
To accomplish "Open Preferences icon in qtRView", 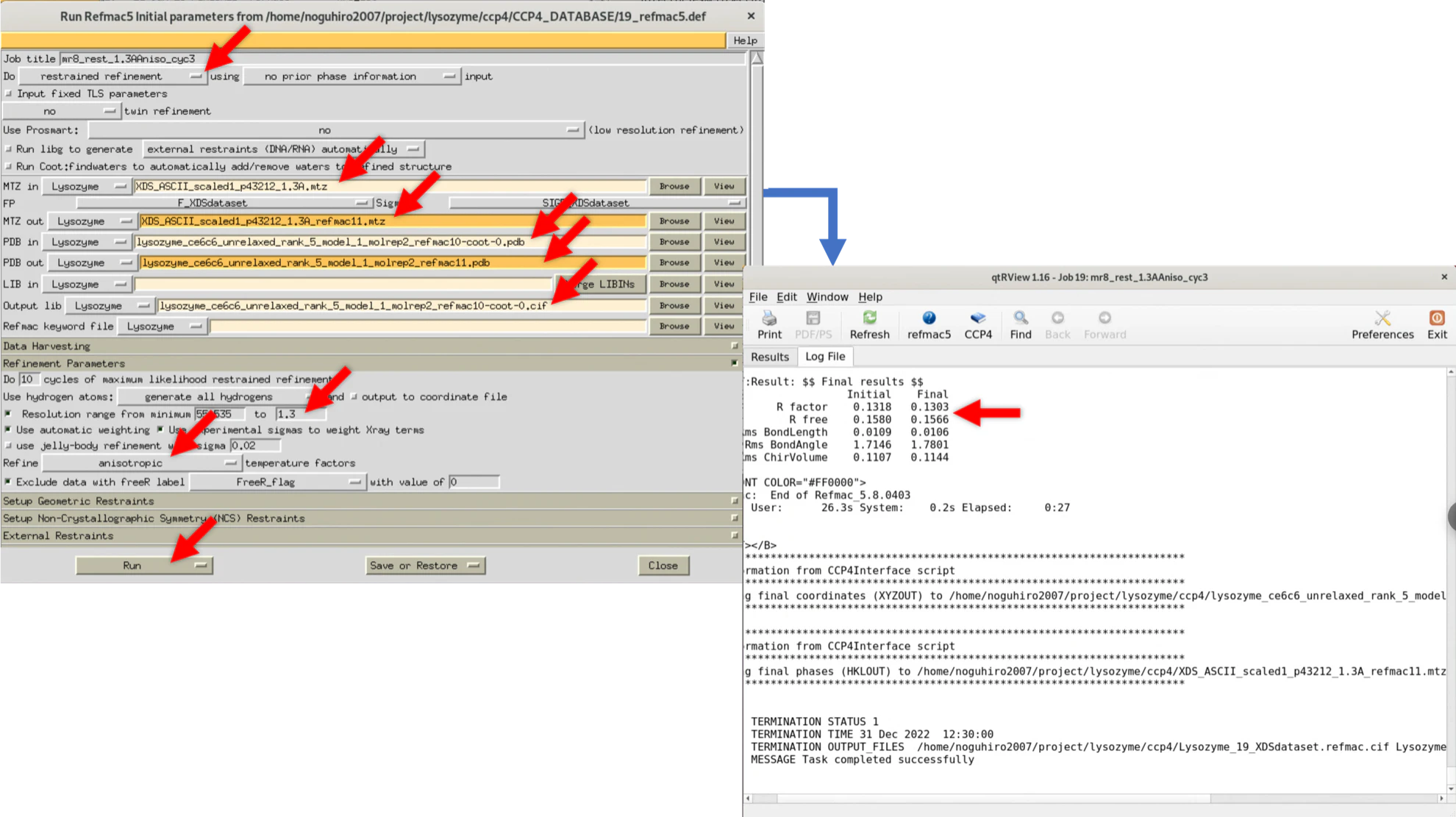I will pyautogui.click(x=1382, y=324).
